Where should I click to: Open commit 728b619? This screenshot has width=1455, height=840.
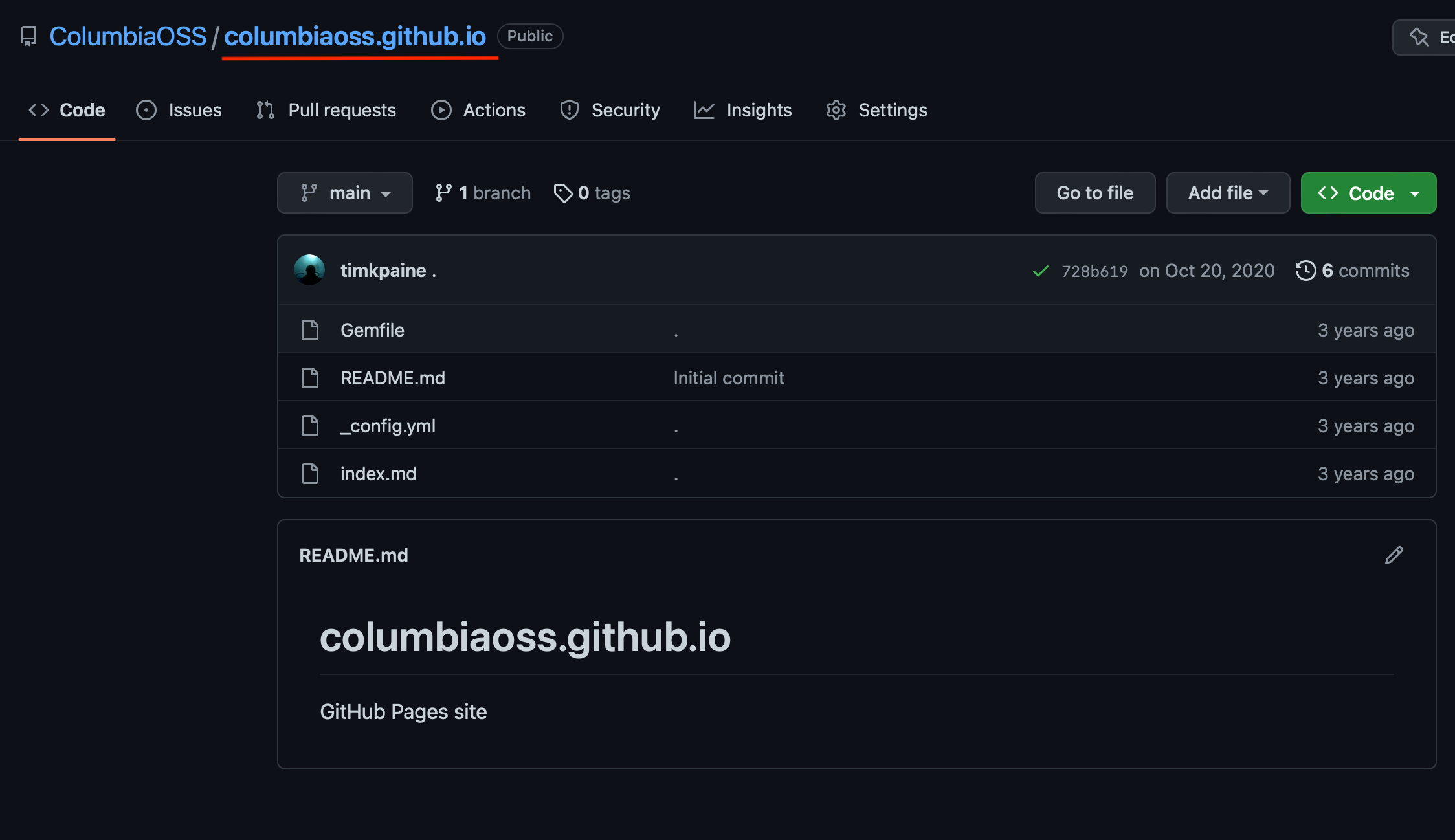click(1094, 271)
